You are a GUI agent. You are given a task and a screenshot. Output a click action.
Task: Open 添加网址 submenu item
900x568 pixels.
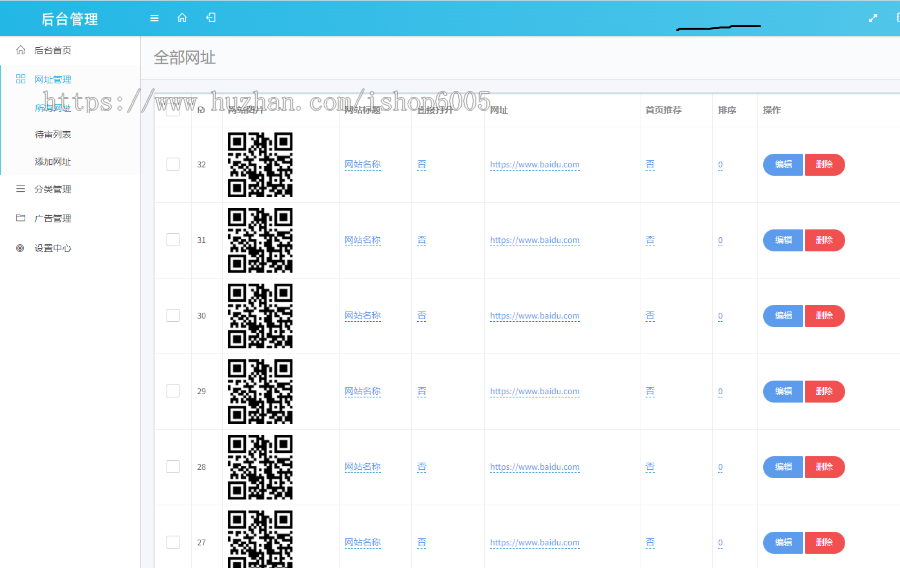pyautogui.click(x=53, y=162)
